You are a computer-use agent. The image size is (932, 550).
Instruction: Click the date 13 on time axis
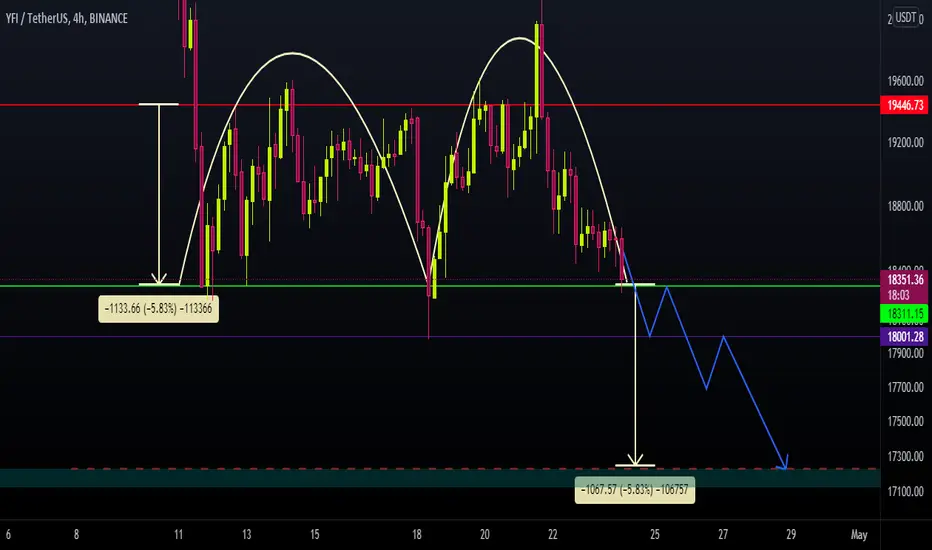click(247, 535)
